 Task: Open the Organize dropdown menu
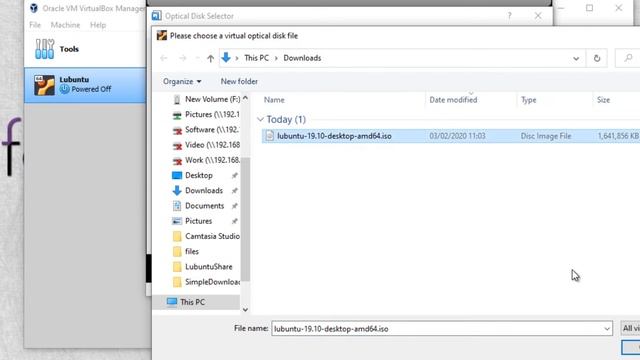[x=182, y=81]
